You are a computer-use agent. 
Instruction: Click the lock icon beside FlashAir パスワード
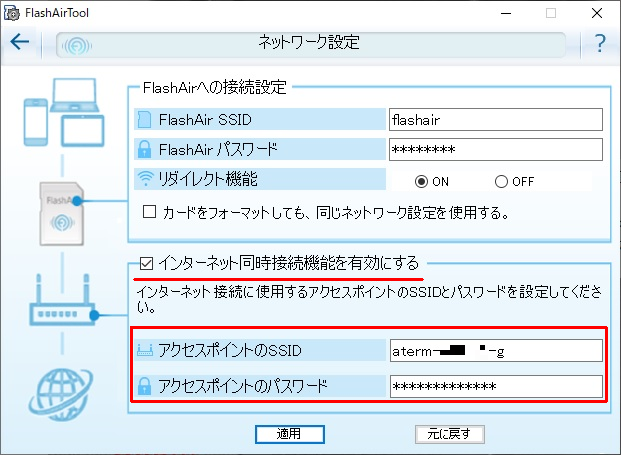click(x=144, y=149)
